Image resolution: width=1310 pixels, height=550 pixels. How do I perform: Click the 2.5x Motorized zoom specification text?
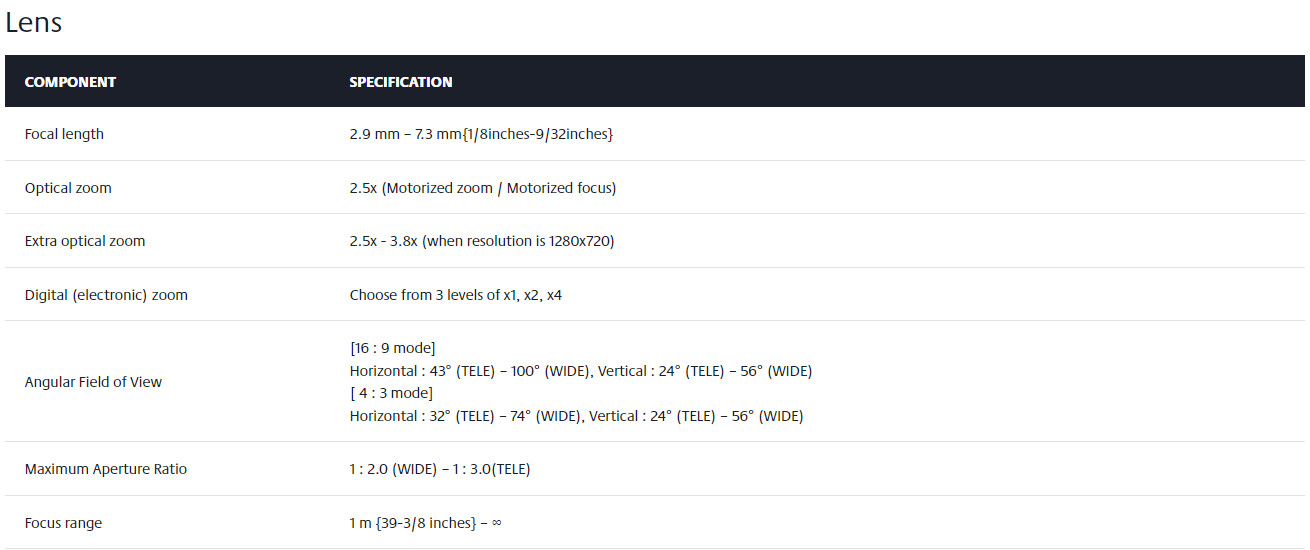tap(483, 188)
